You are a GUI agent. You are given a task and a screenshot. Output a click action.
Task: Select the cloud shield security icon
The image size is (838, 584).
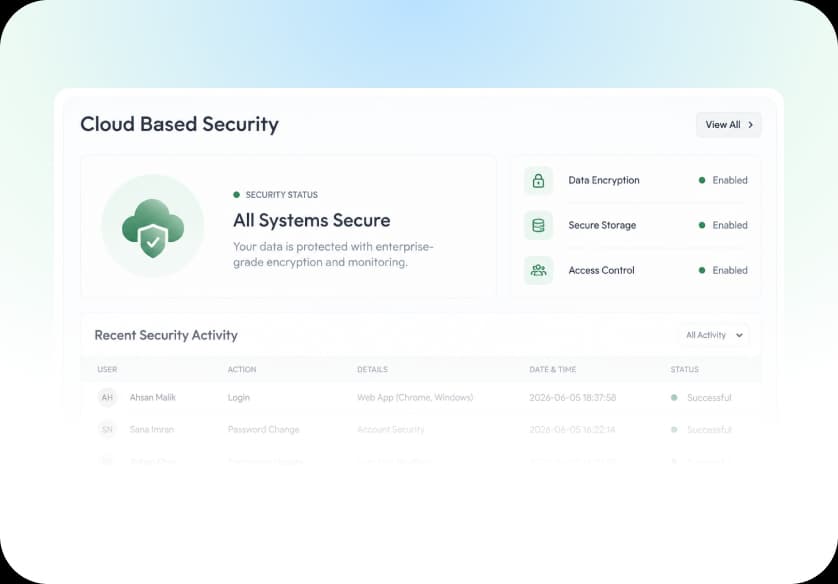(153, 227)
